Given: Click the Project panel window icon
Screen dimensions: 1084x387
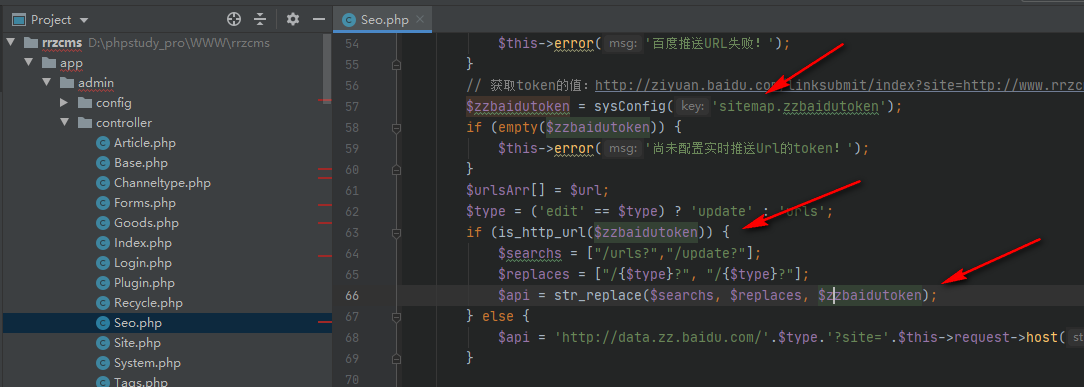Looking at the screenshot, I should coord(19,20).
